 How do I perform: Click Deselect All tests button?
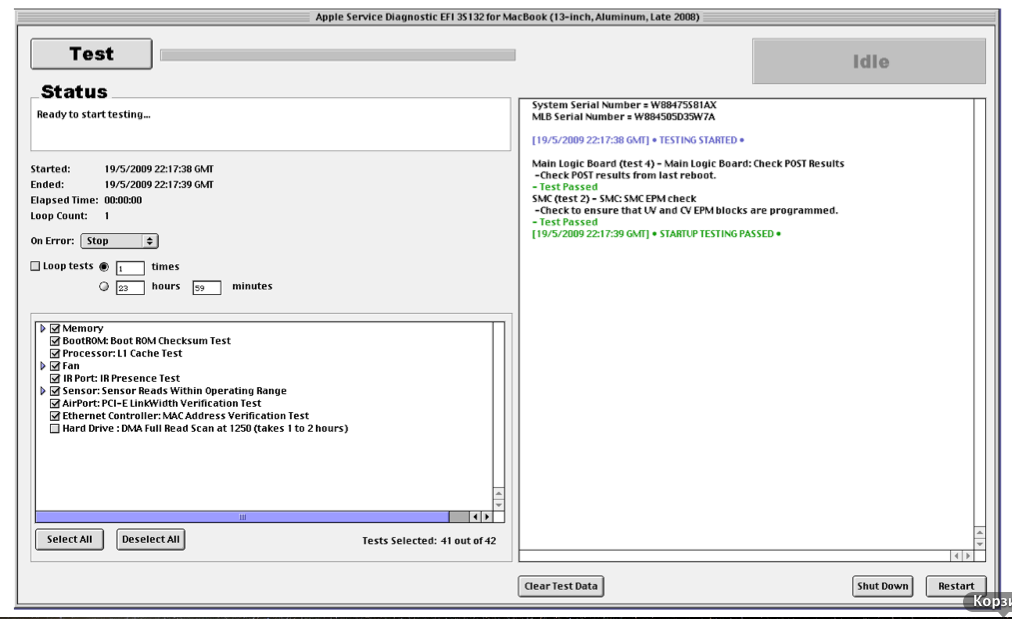(150, 540)
